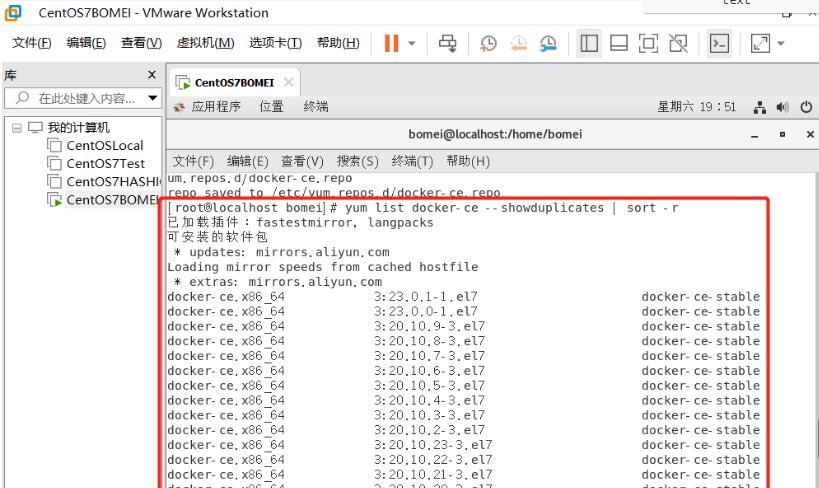The height and width of the screenshot is (488, 819).
Task: Select the CentOS7HASHI virtual machine
Action: [x=114, y=182]
